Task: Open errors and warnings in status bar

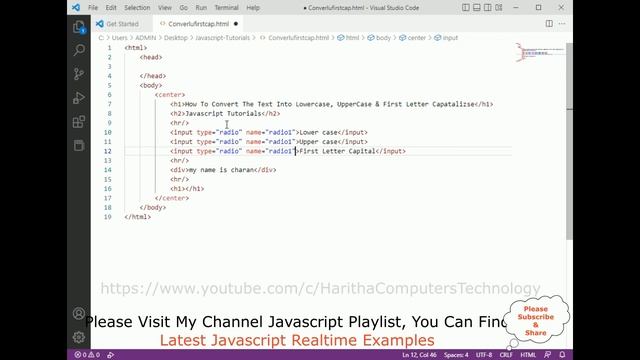Action: 87,355
